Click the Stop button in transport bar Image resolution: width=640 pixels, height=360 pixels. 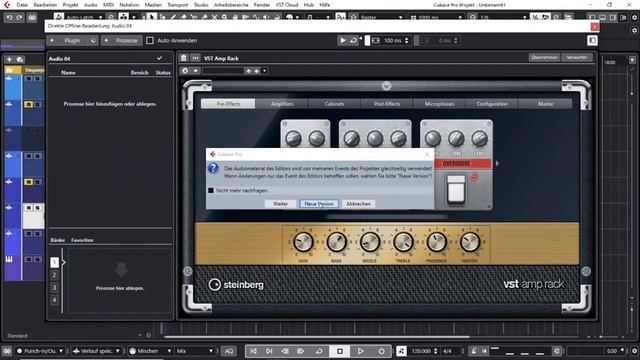click(340, 351)
